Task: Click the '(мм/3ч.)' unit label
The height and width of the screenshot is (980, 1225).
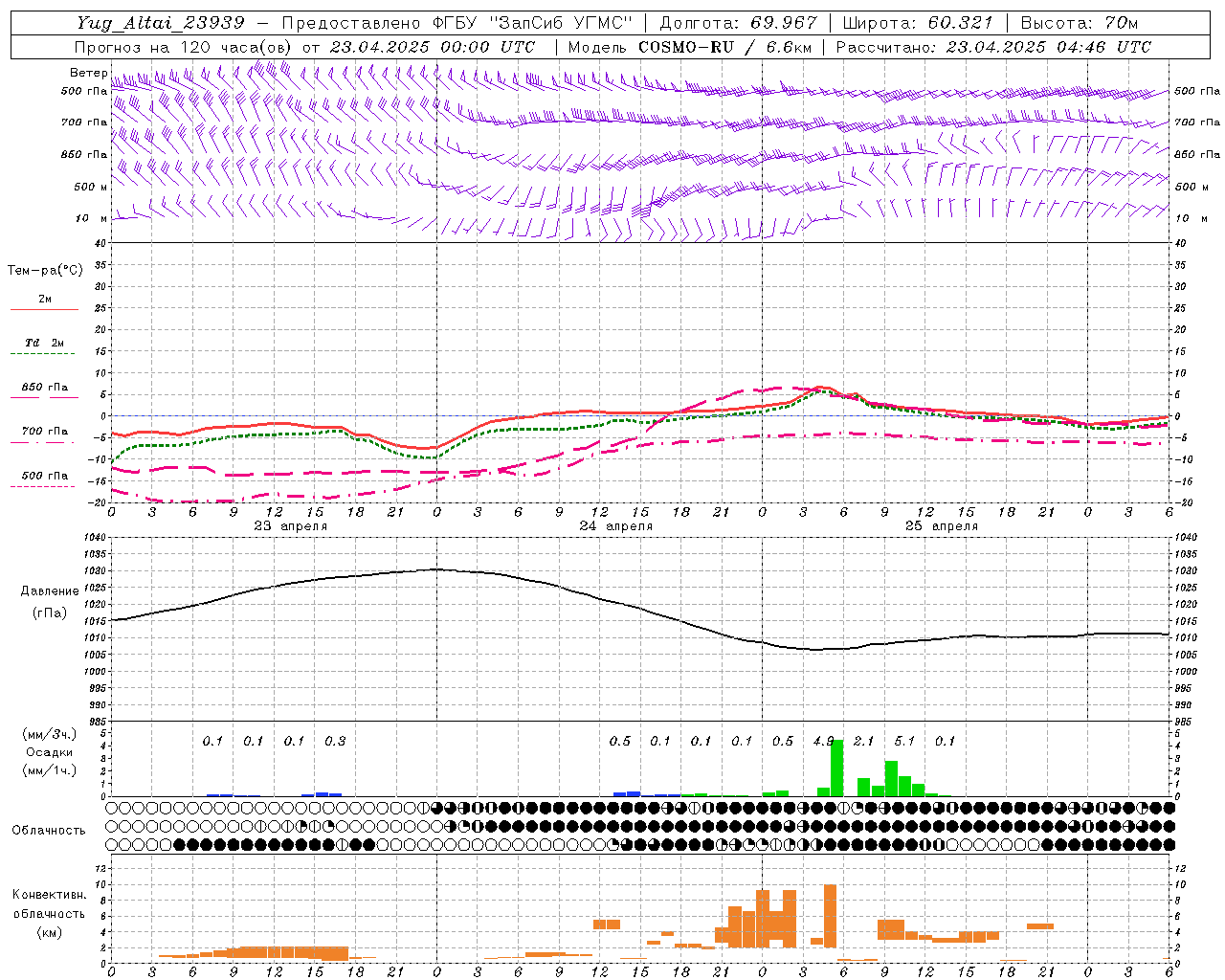Action: pyautogui.click(x=50, y=734)
